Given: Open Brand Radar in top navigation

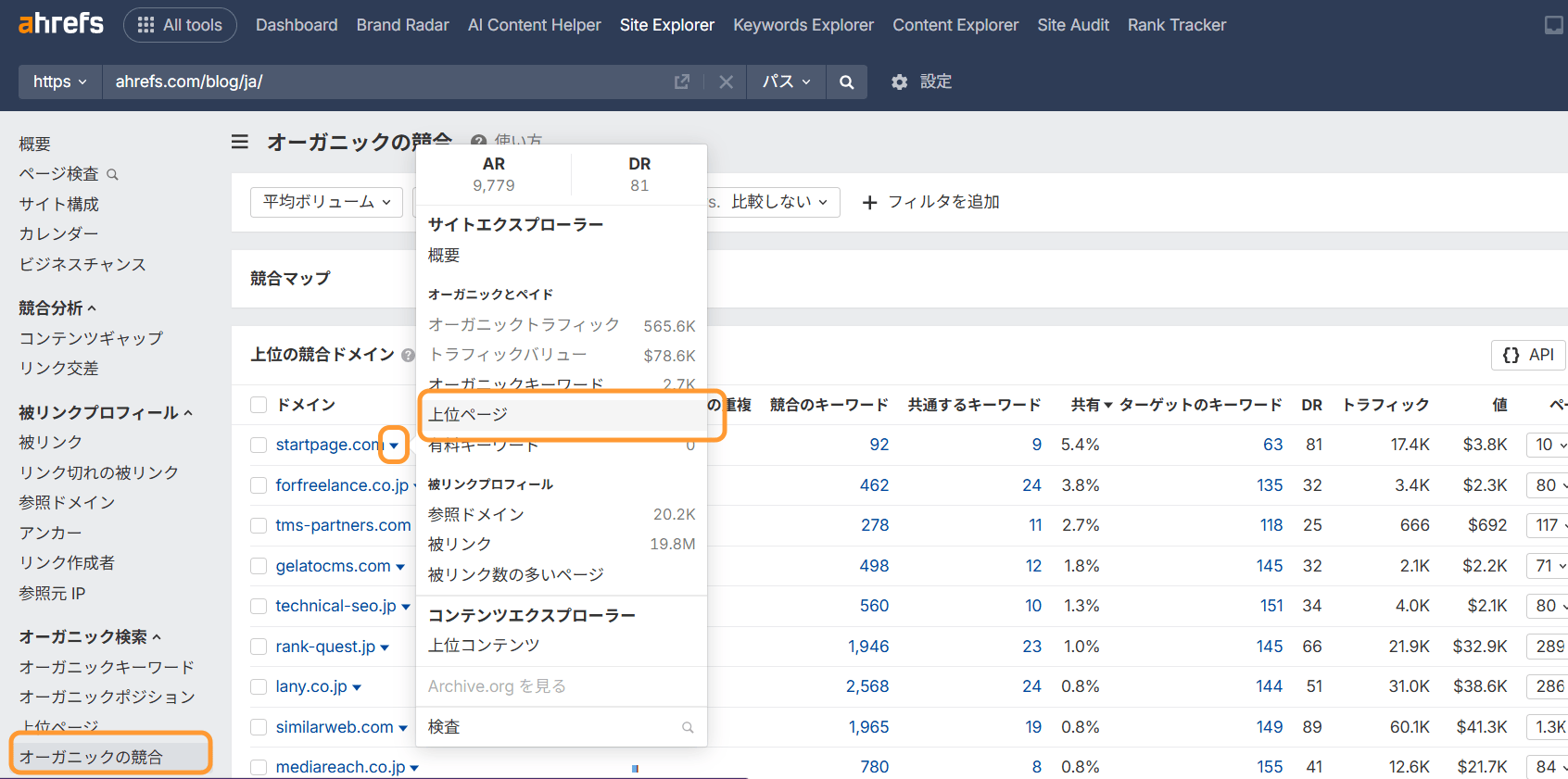Looking at the screenshot, I should coord(403,25).
